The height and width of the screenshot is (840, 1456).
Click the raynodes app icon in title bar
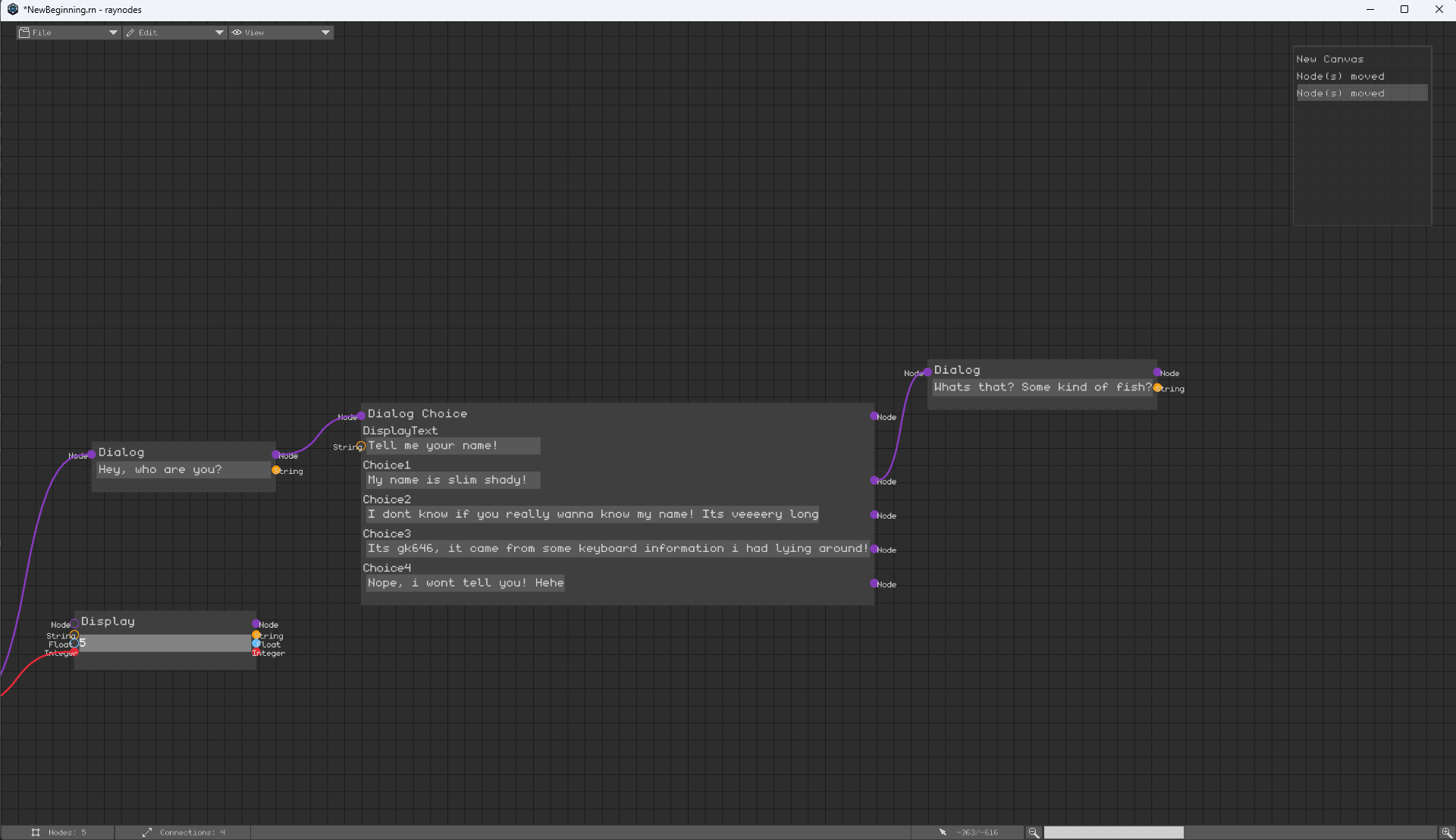[x=12, y=9]
